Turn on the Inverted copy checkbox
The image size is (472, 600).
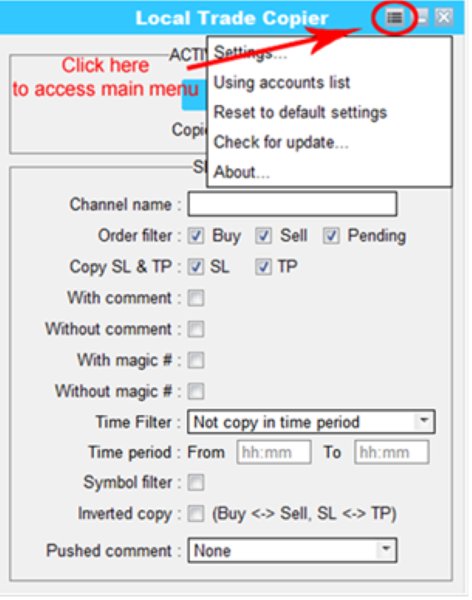coord(196,514)
